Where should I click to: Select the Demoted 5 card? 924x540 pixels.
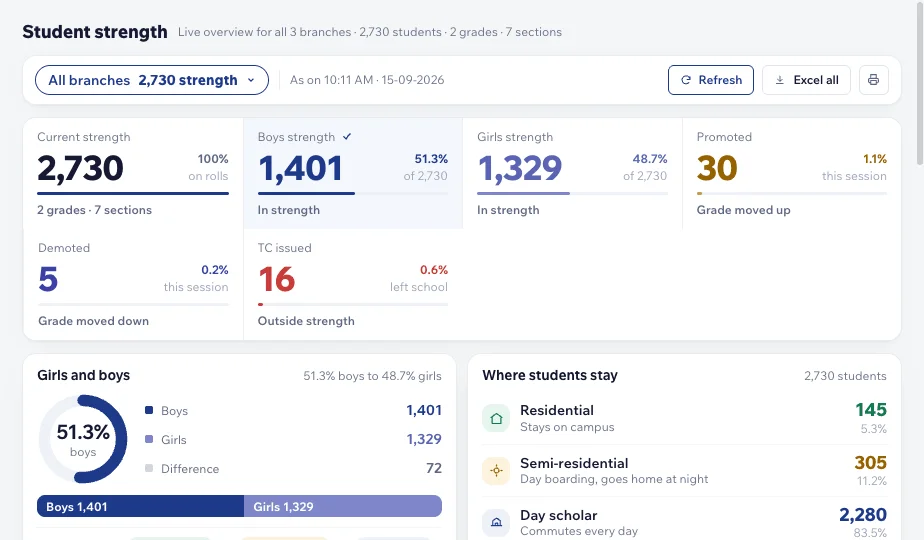(133, 284)
